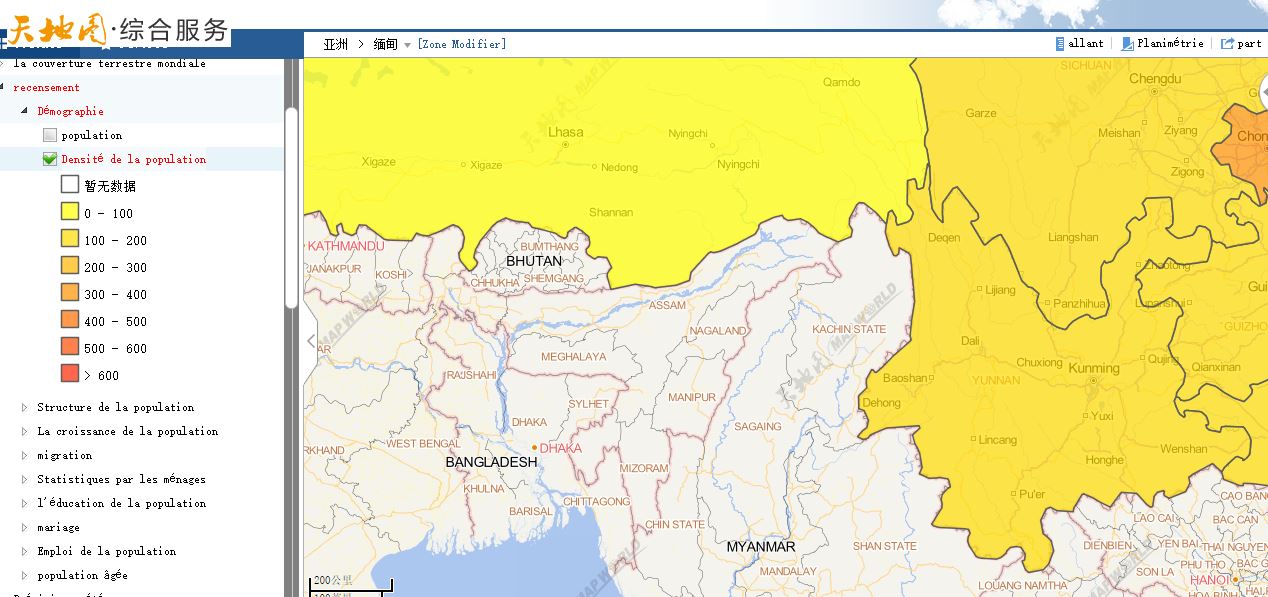Collapse the left sidebar with the splitter arrow
This screenshot has width=1268, height=597.
pyautogui.click(x=310, y=343)
